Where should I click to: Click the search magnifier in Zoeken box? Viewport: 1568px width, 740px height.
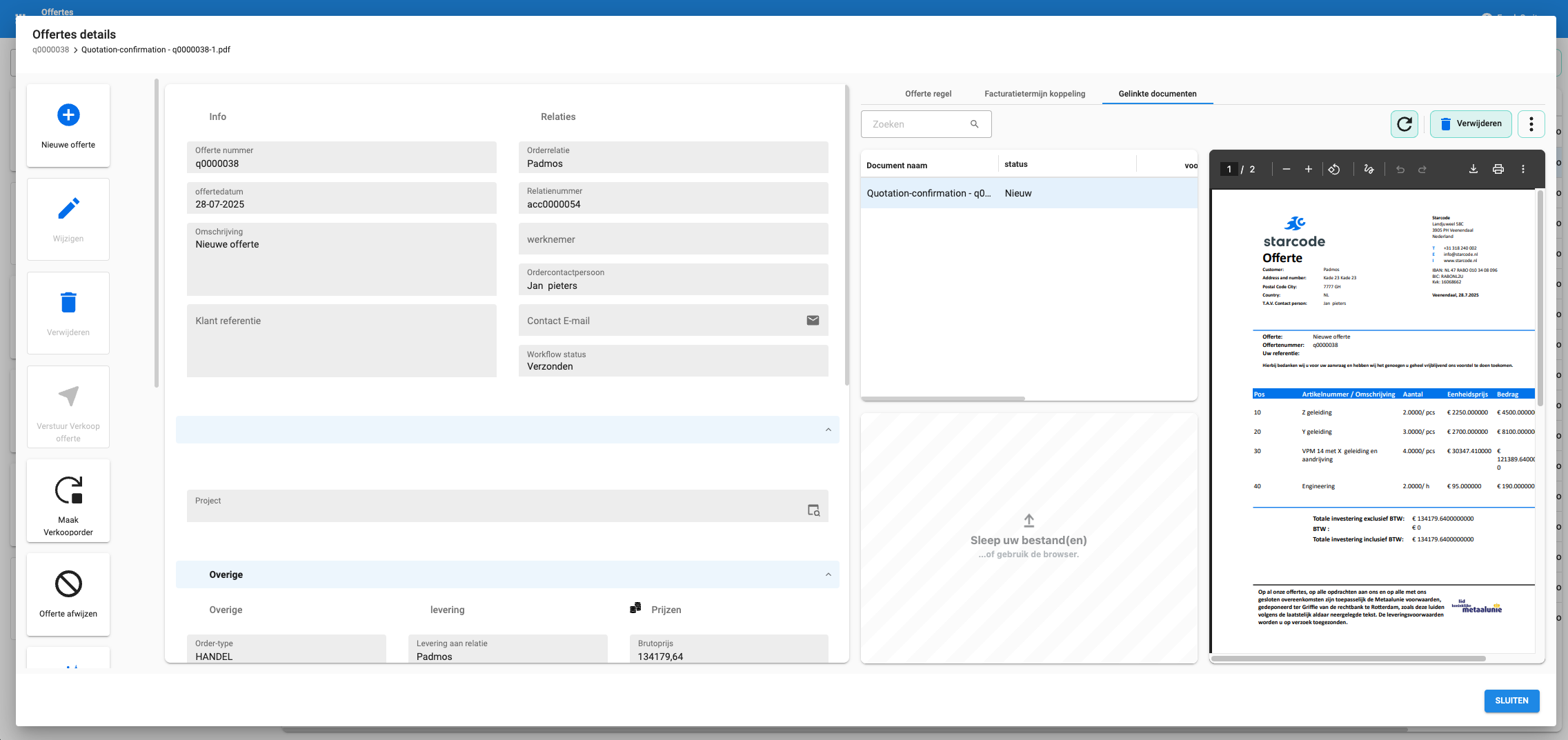click(974, 124)
